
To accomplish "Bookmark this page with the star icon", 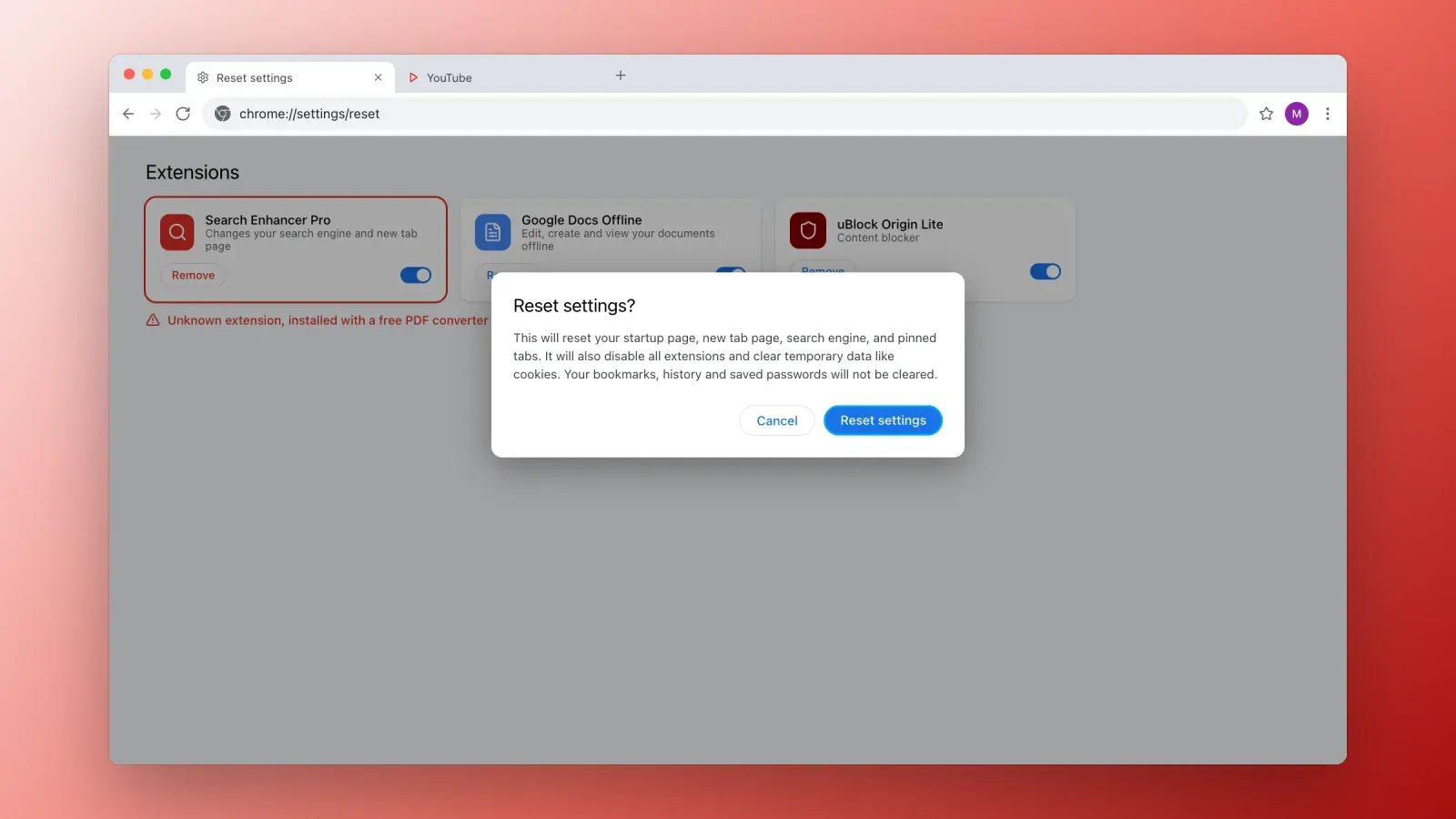I will pos(1266,114).
